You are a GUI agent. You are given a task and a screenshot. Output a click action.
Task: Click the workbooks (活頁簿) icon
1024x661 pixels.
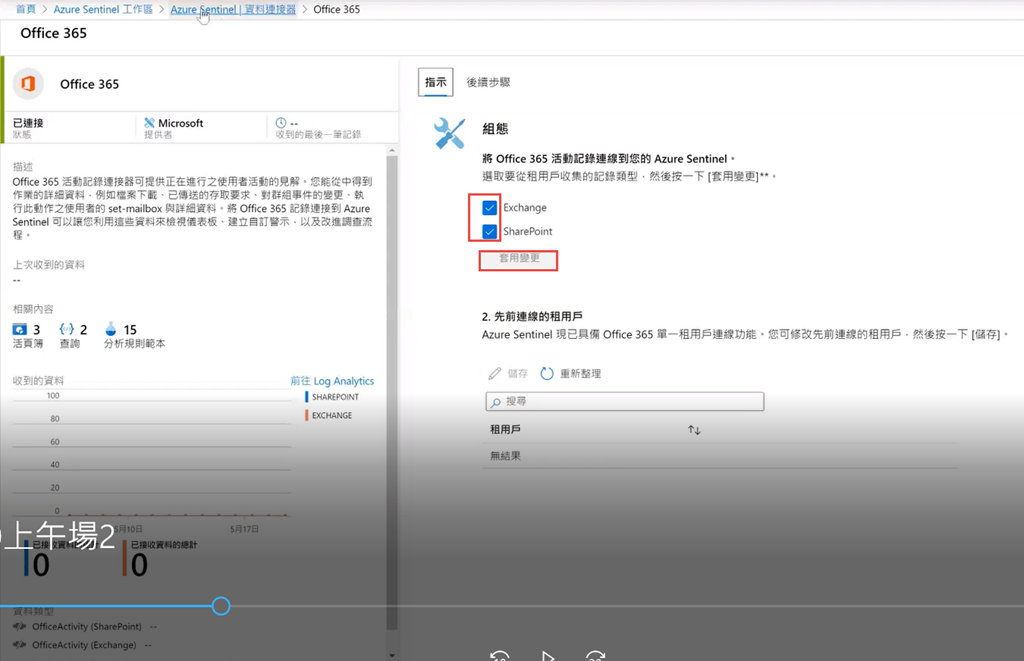[20, 329]
